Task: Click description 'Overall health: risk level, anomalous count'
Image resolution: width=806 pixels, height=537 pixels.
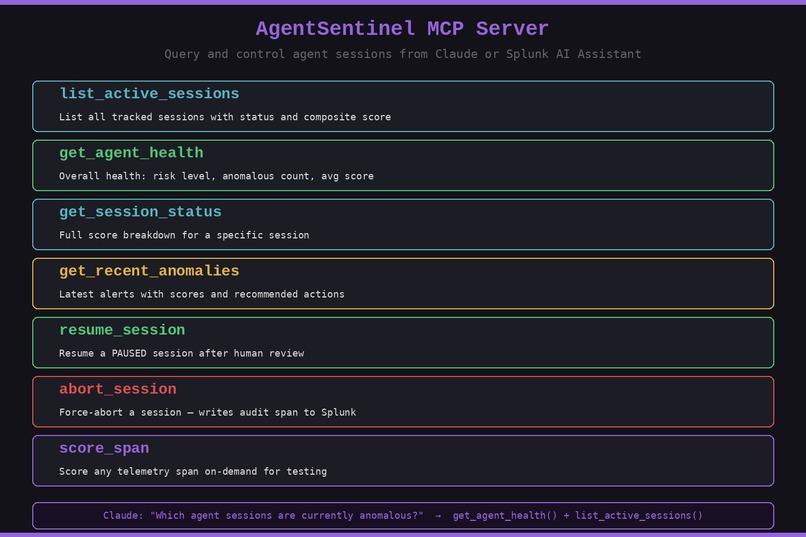Action: coord(216,176)
